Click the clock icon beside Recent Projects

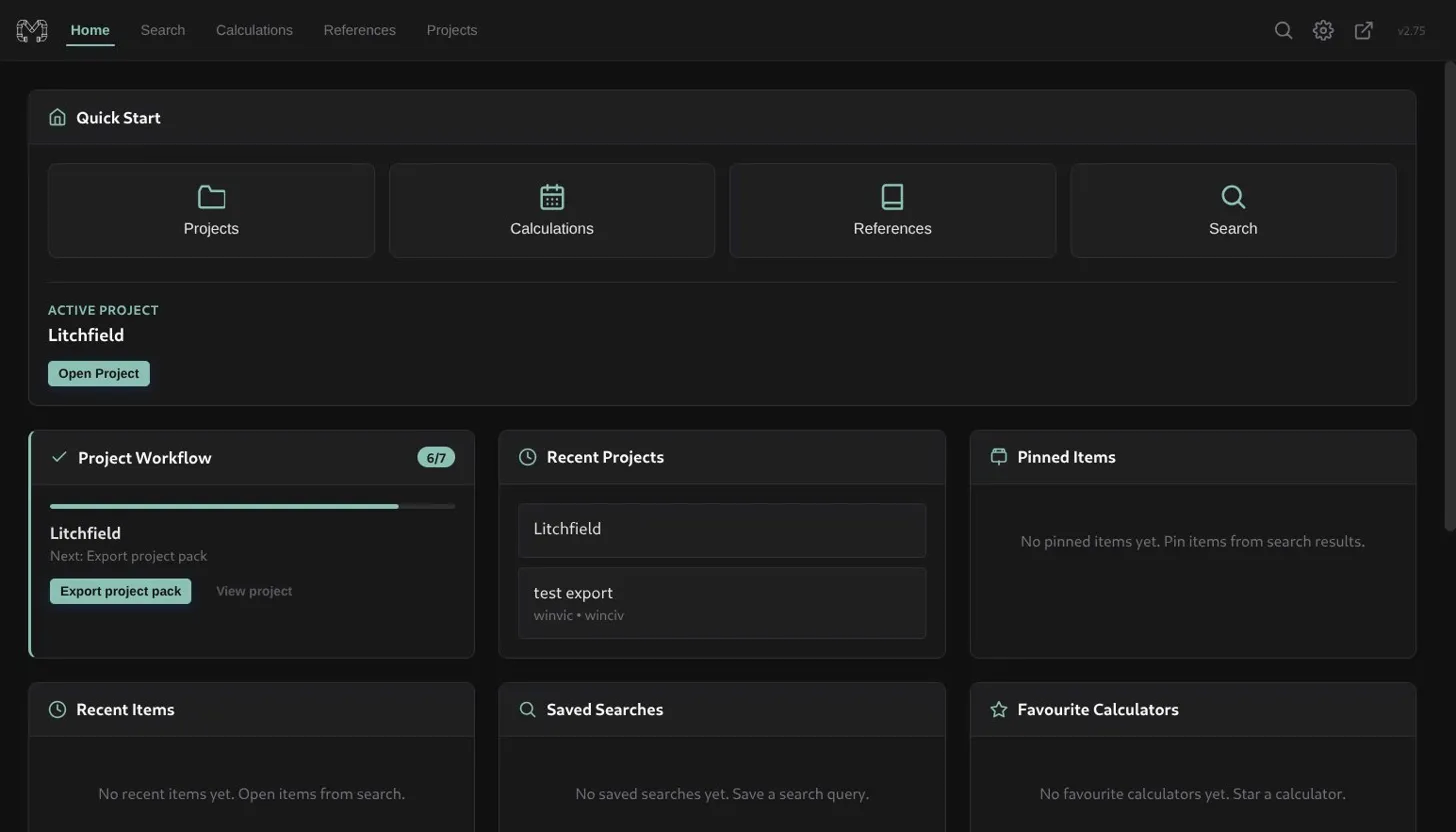click(528, 457)
